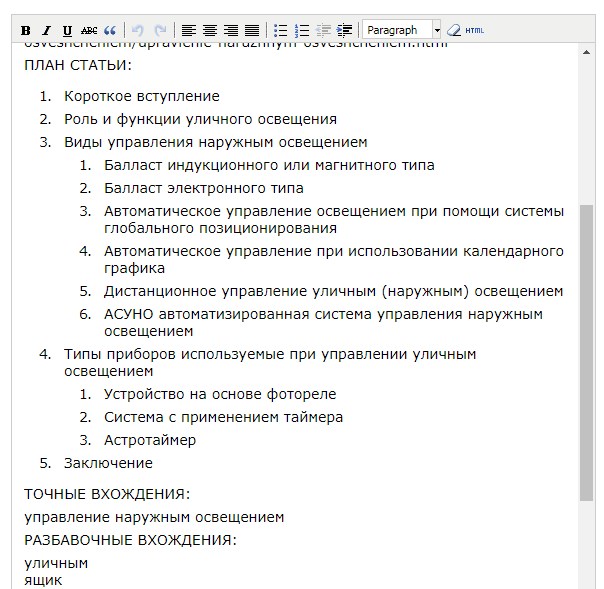604x589 pixels.
Task: Apply strikethrough formatting
Action: (89, 30)
